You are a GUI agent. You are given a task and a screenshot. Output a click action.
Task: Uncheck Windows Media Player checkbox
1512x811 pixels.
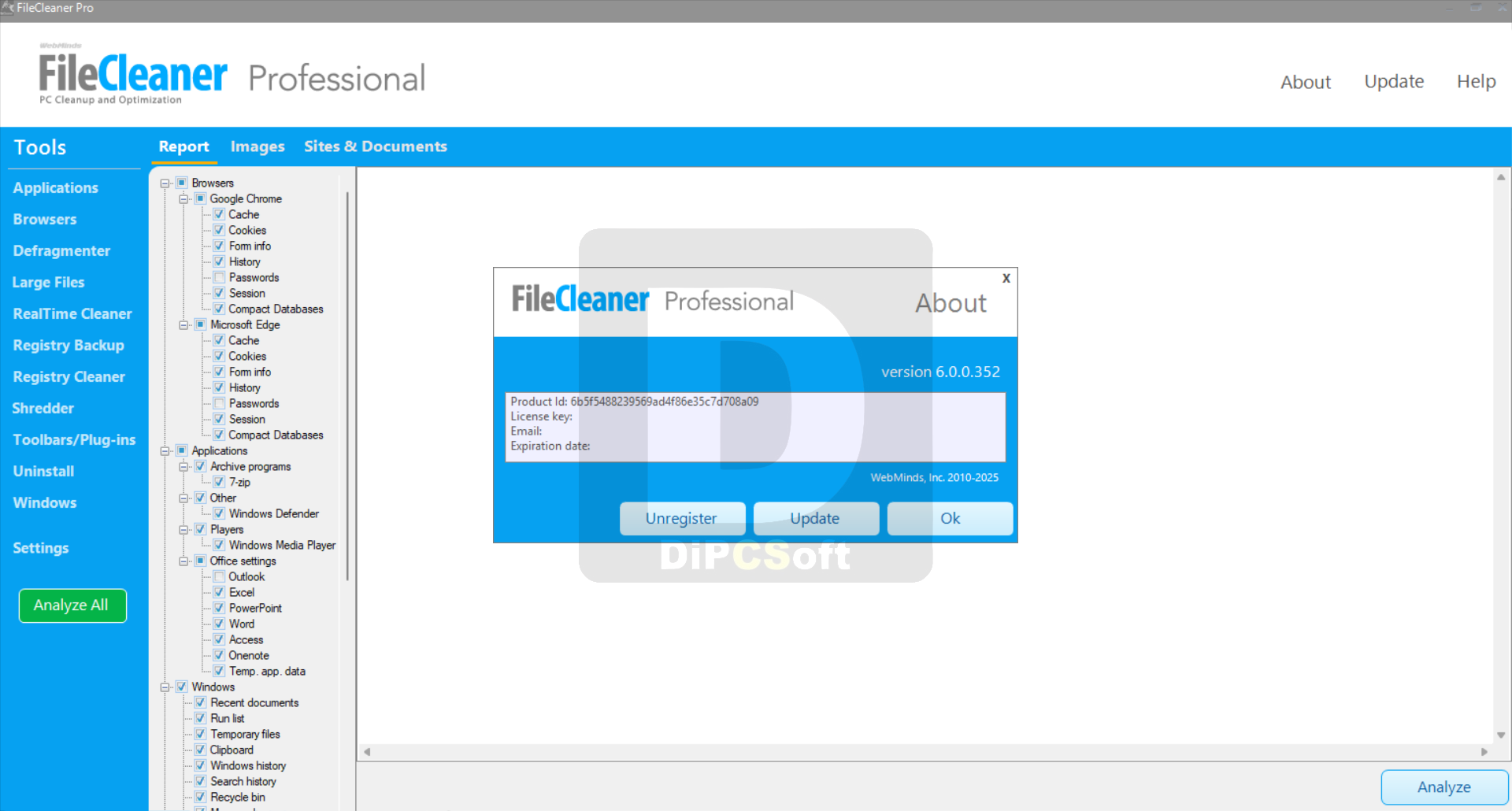pyautogui.click(x=219, y=546)
